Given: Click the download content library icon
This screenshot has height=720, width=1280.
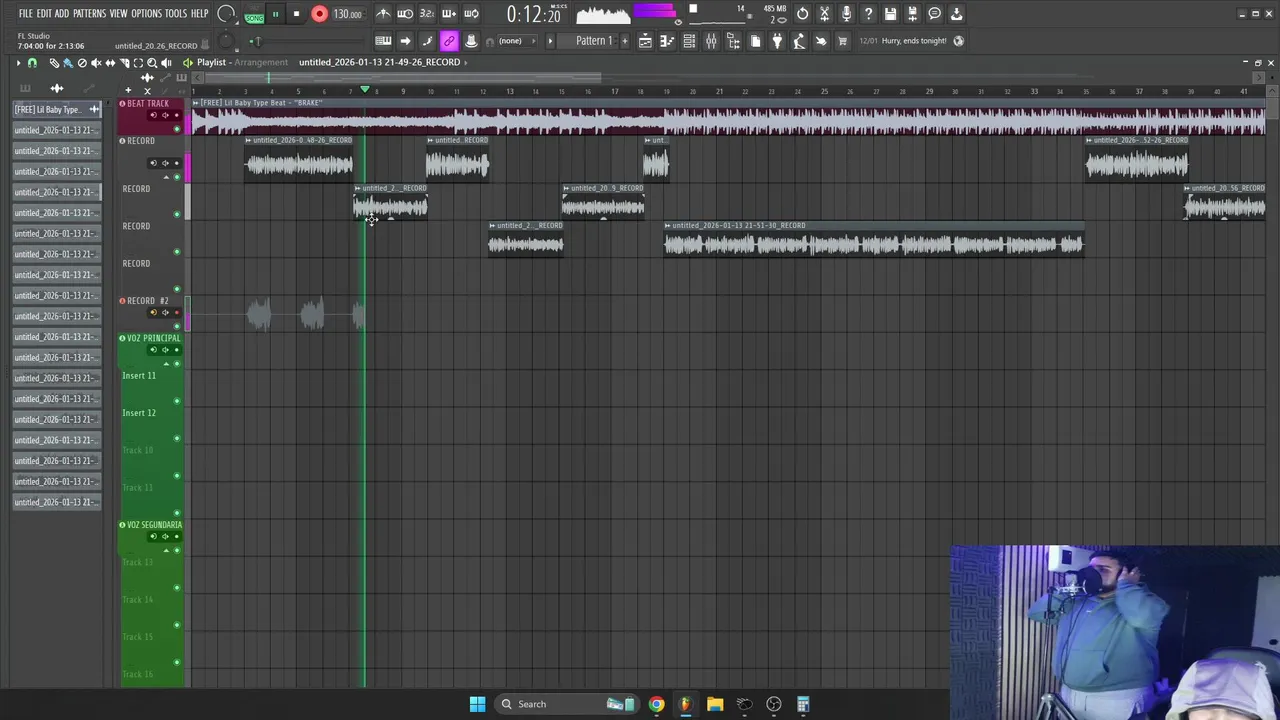Looking at the screenshot, I should pos(956,14).
